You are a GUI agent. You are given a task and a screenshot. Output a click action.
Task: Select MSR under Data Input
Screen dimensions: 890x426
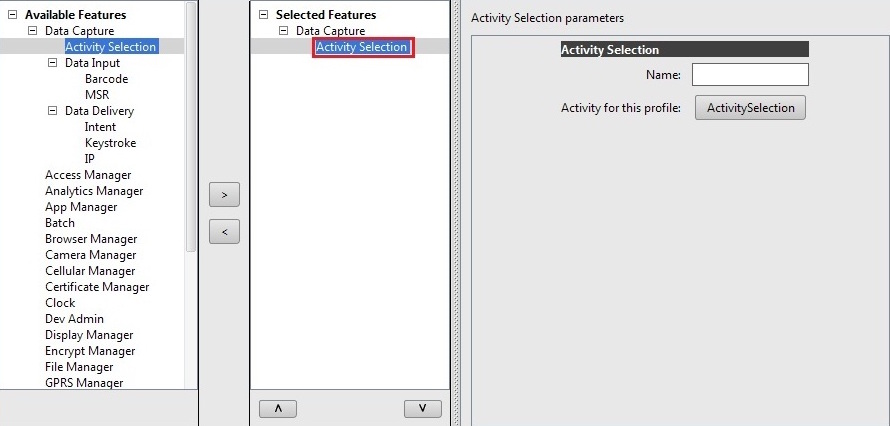[x=97, y=95]
